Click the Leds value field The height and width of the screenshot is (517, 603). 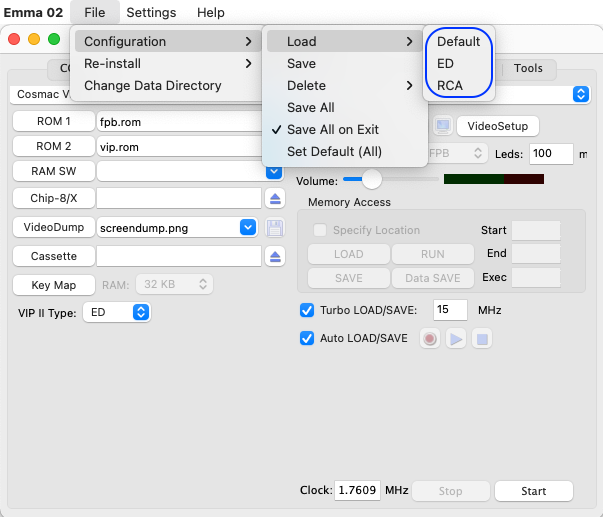(x=551, y=154)
